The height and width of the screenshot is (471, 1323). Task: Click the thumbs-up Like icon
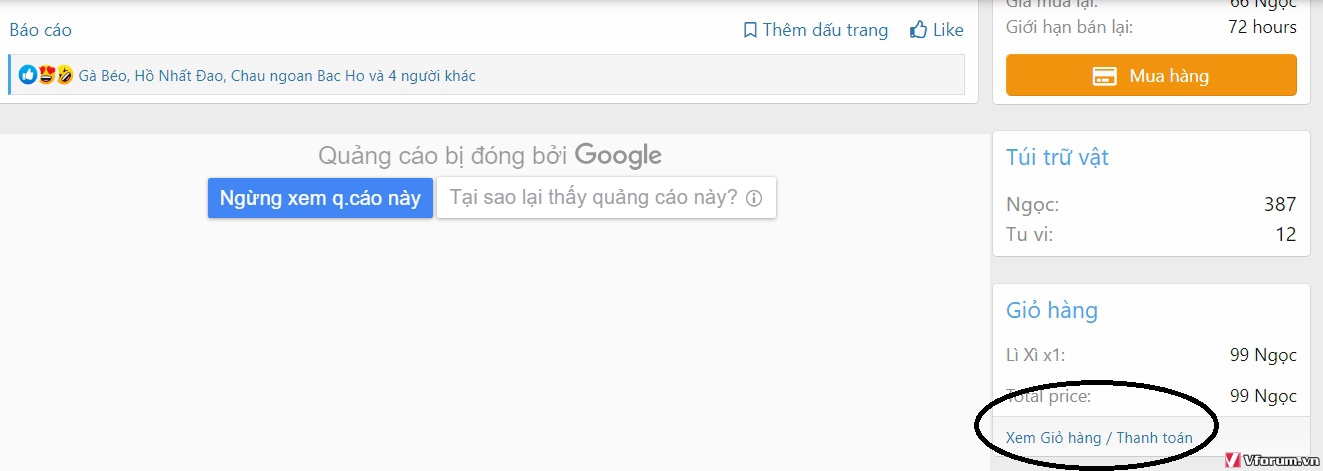point(918,30)
